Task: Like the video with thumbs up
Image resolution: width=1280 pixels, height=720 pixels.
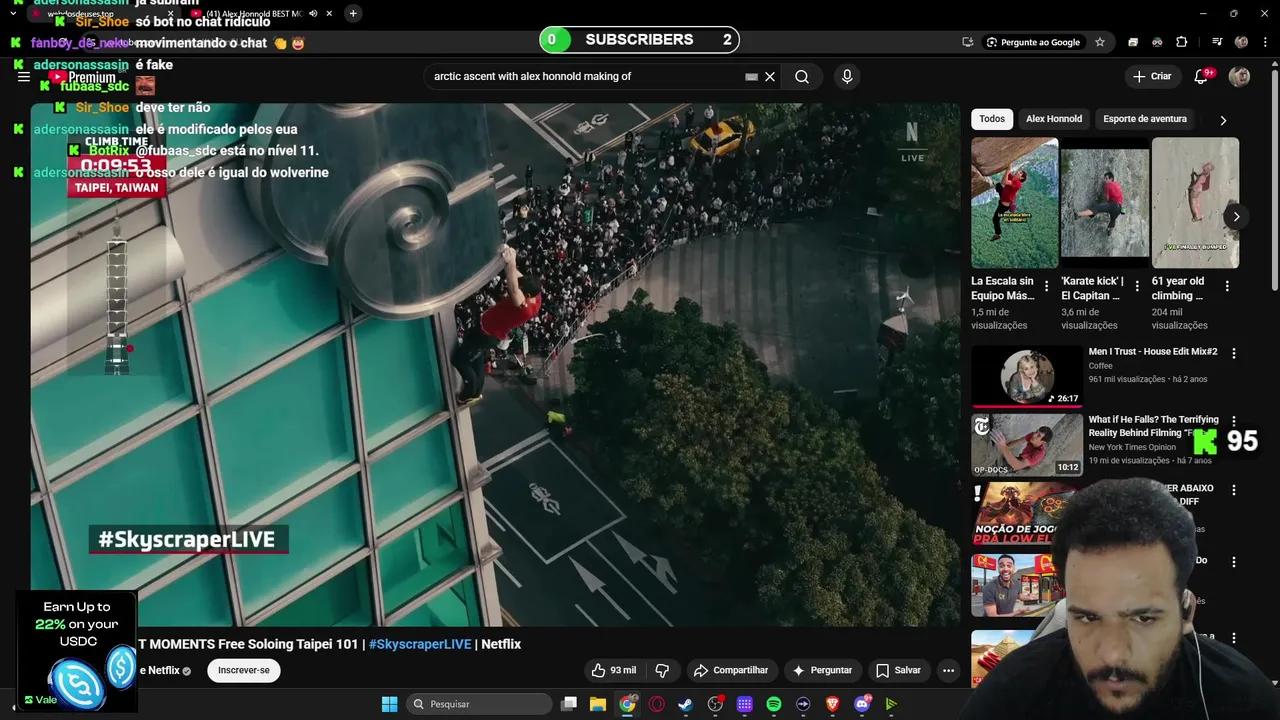Action: tap(614, 670)
